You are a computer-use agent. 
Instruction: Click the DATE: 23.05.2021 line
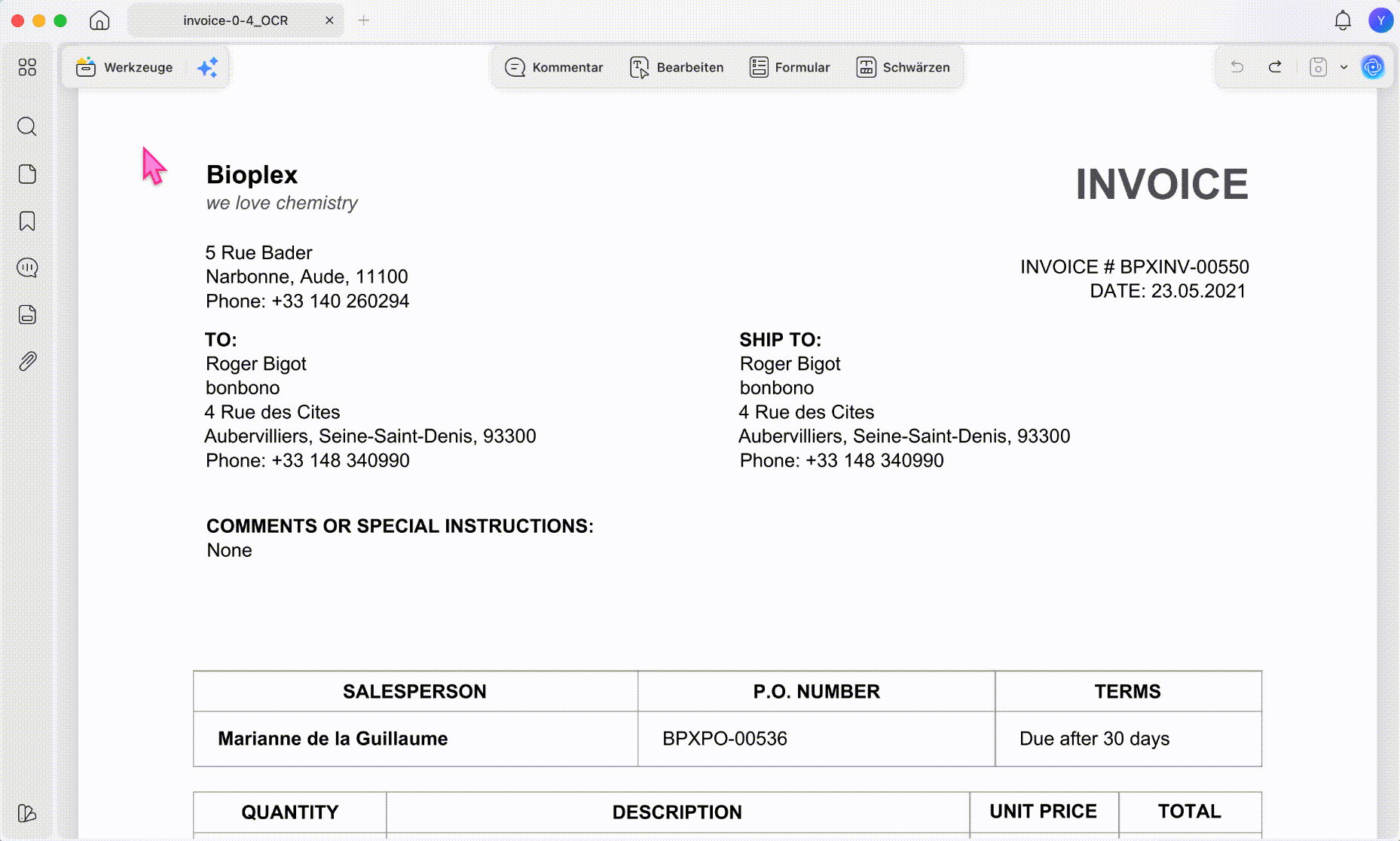(x=1168, y=291)
